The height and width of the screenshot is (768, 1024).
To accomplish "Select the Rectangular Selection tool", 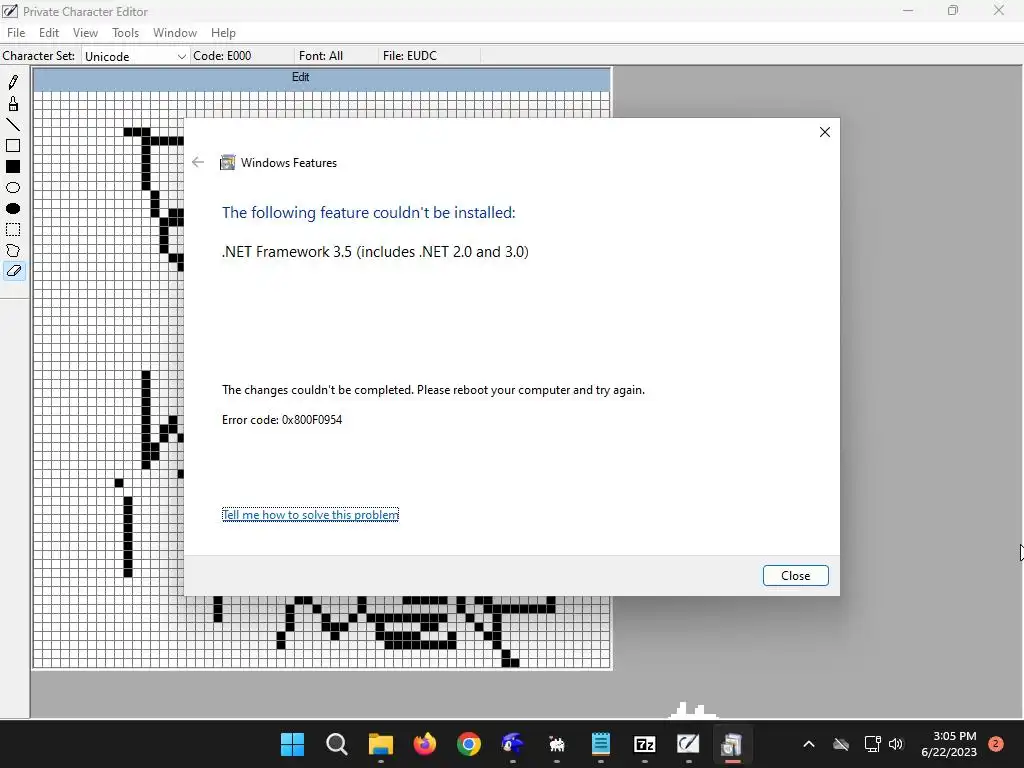I will point(13,229).
